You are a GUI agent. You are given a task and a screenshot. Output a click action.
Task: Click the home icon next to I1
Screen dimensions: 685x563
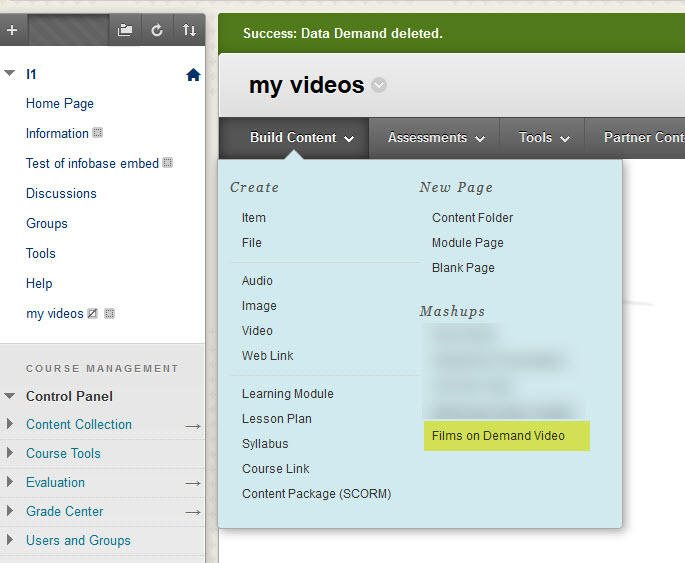193,75
